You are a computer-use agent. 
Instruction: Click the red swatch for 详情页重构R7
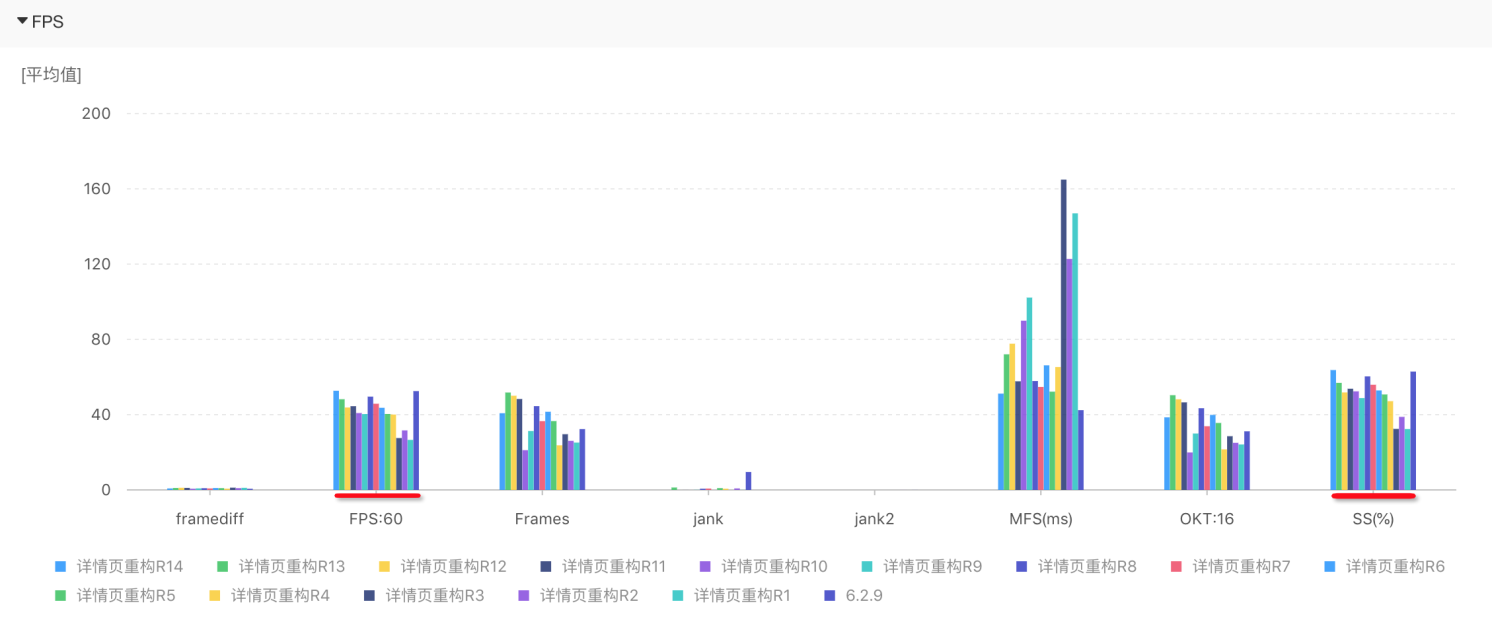point(1176,567)
